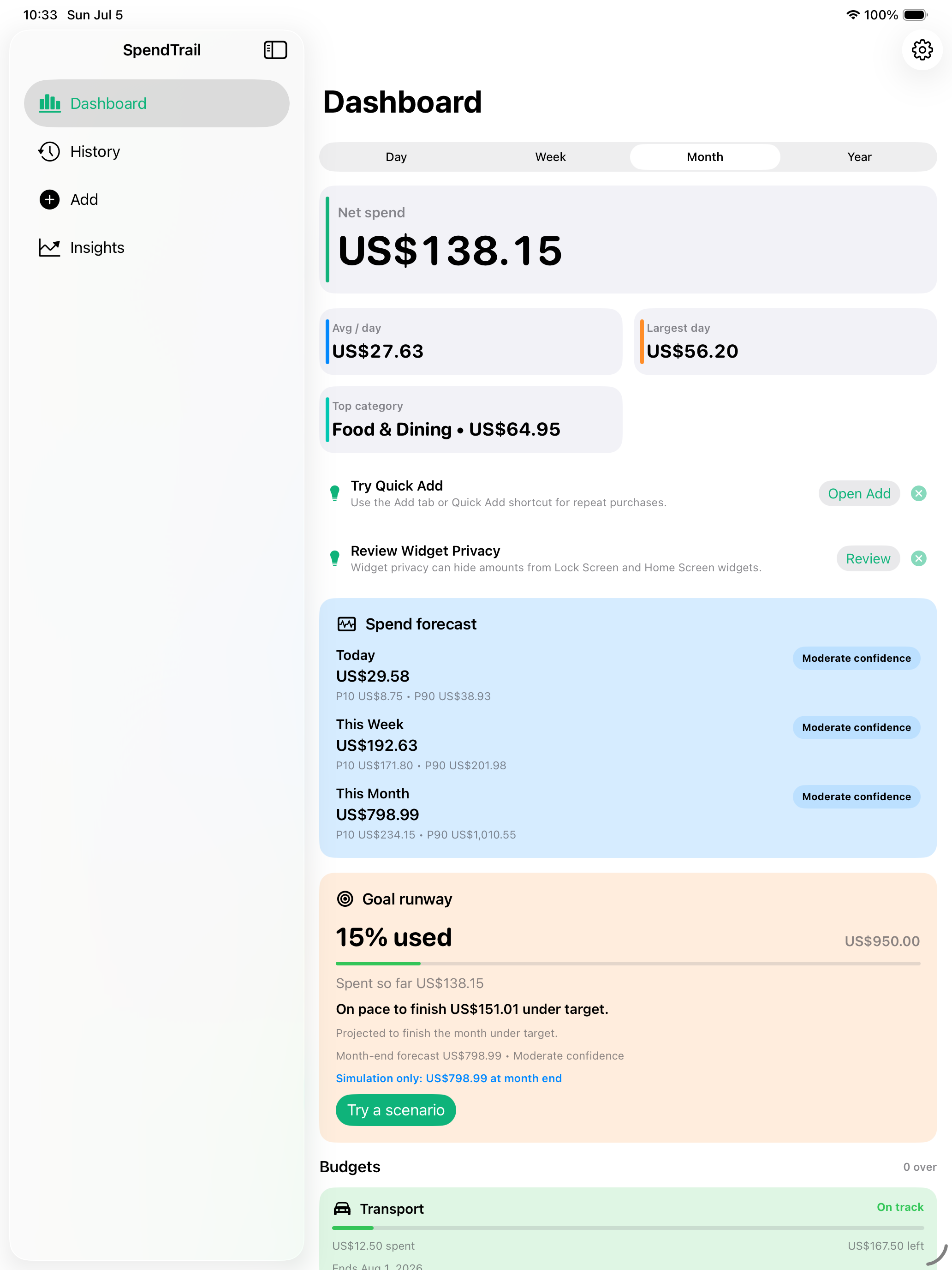The image size is (952, 1270).
Task: Click the Today forecast US$29.58
Action: pyautogui.click(x=372, y=677)
